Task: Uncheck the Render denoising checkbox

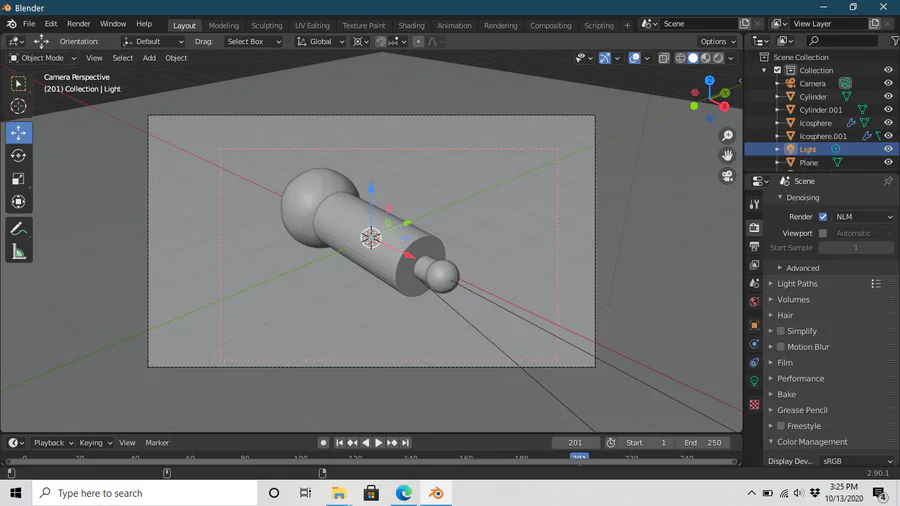Action: pos(823,217)
